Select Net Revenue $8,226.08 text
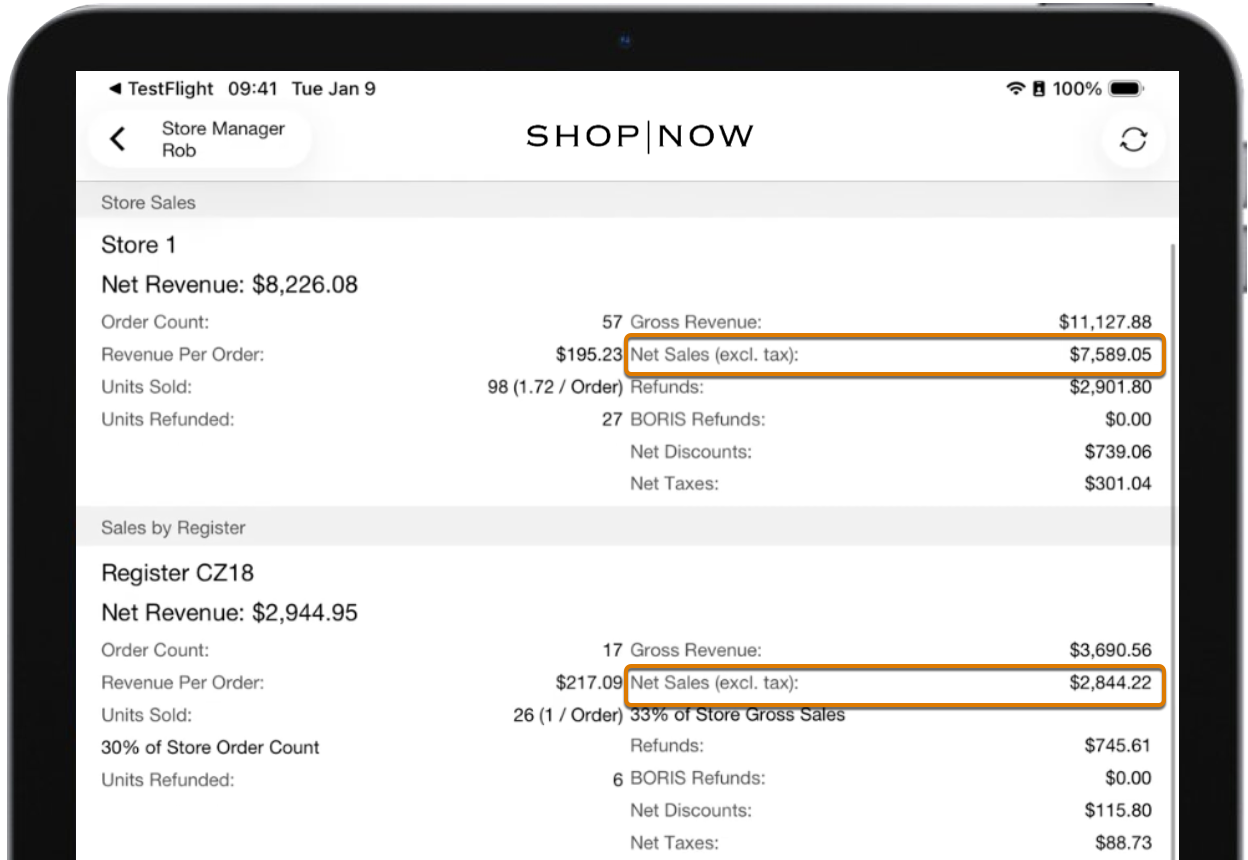1248x860 pixels. click(230, 286)
